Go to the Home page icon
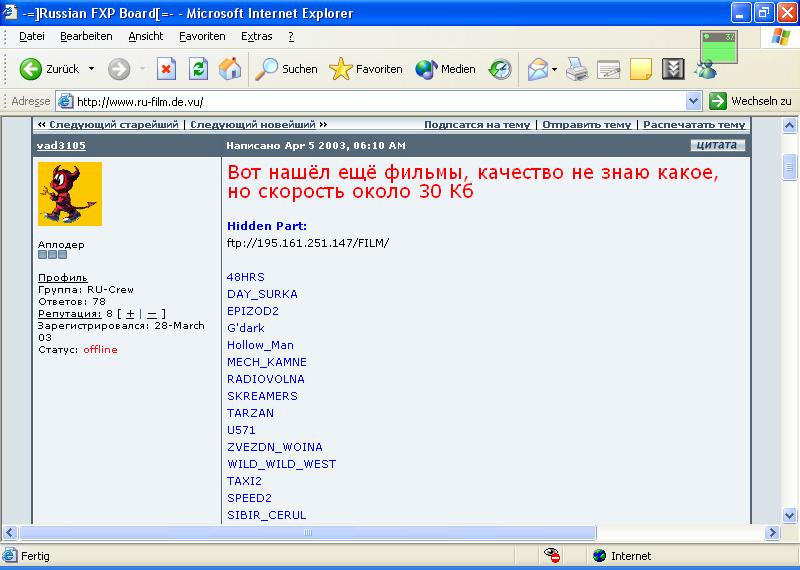 pos(230,69)
